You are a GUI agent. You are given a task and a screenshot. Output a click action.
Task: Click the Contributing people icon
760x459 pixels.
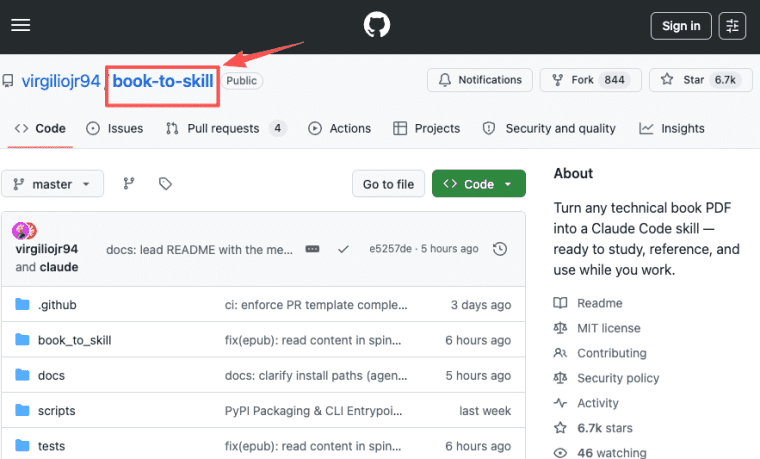(560, 353)
